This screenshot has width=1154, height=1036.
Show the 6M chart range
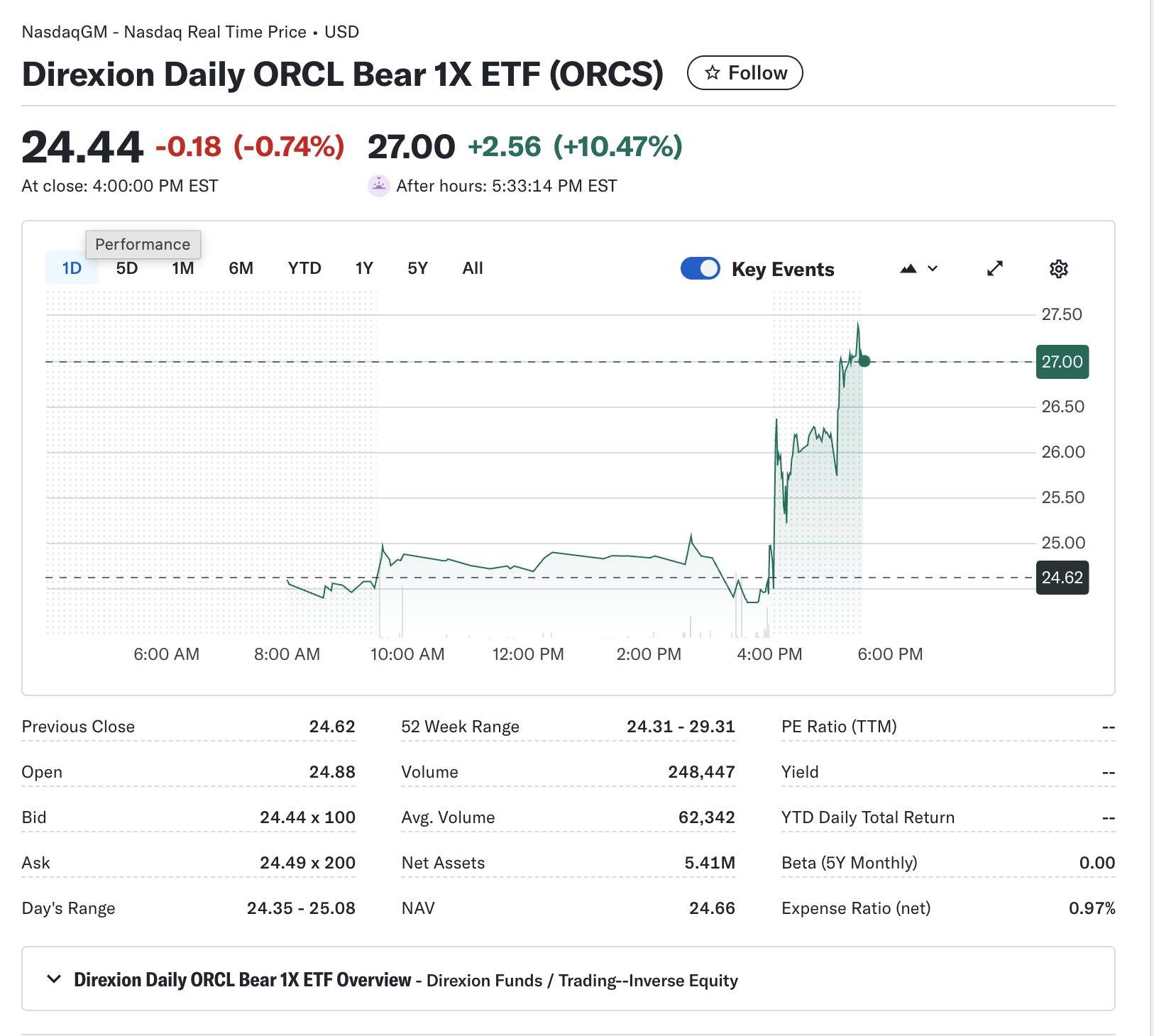(x=241, y=268)
